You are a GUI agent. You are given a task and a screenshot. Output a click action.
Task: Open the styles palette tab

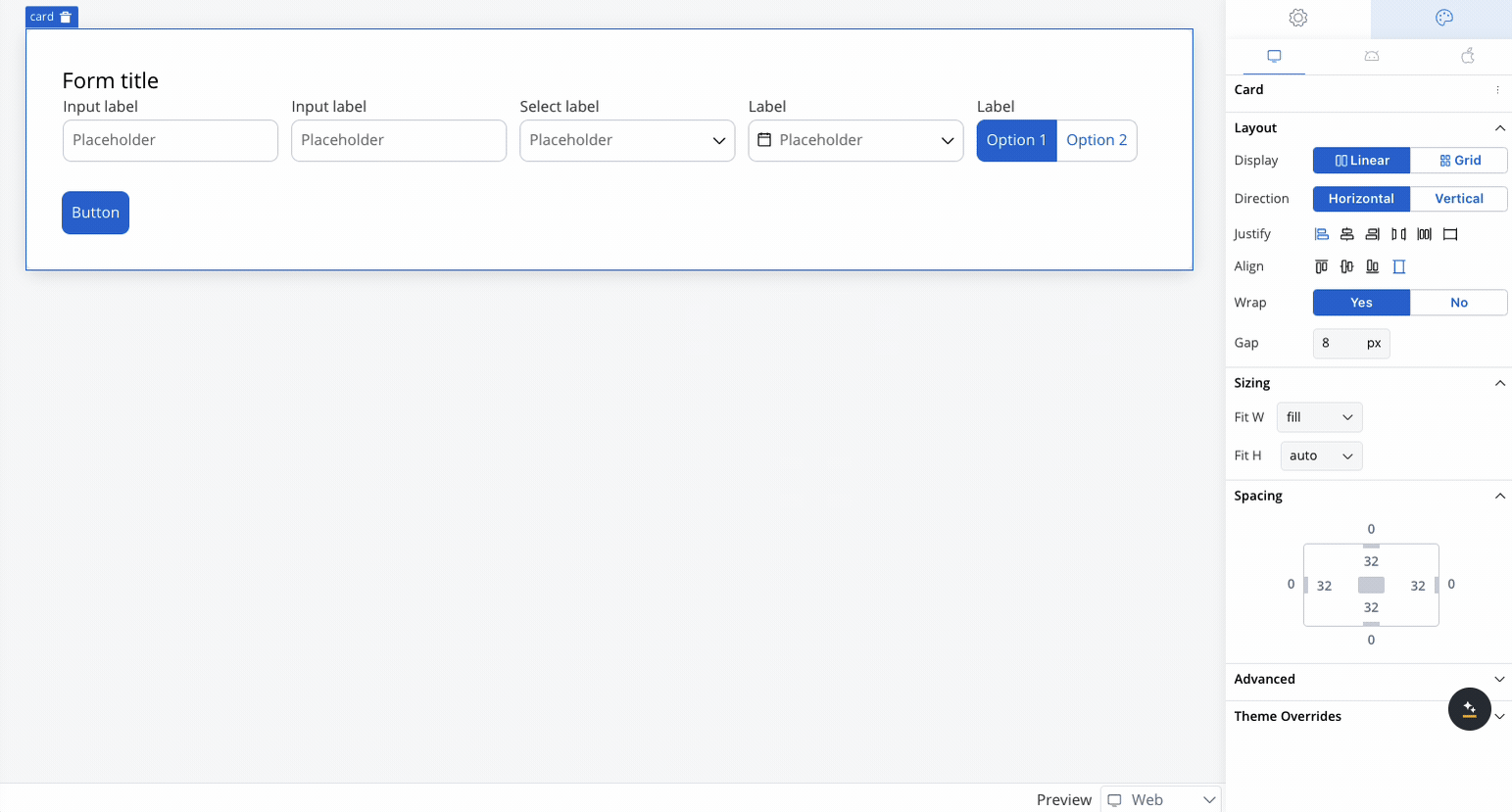[1443, 18]
